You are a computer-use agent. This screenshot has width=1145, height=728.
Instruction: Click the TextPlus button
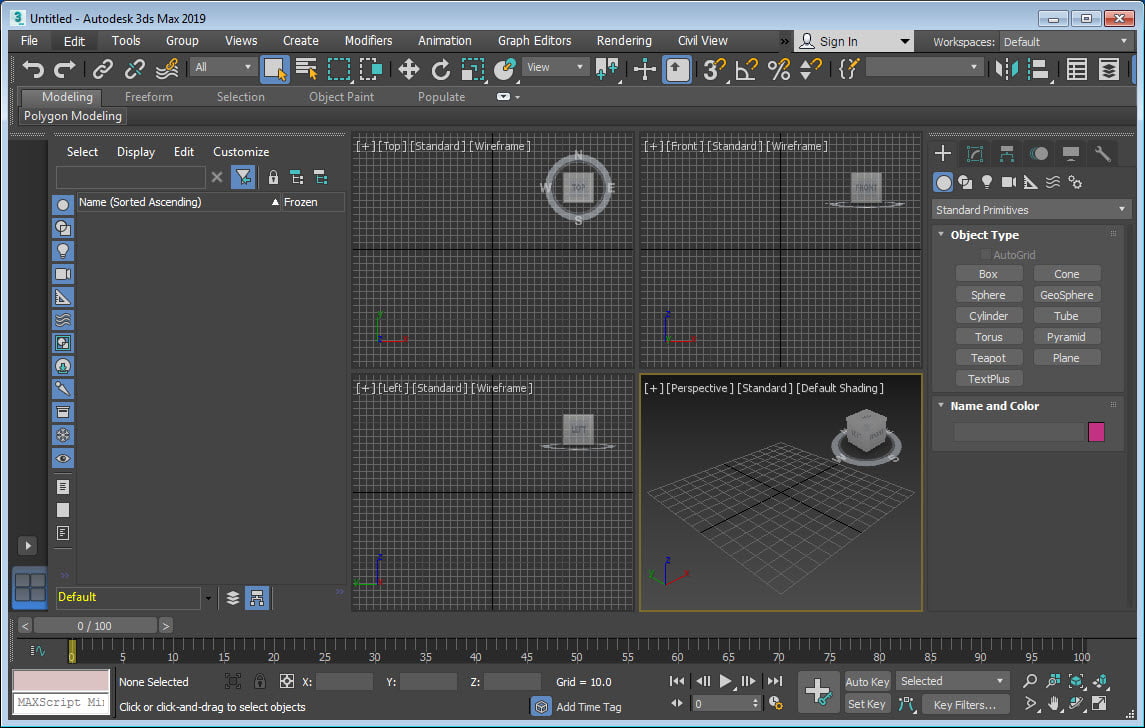click(x=988, y=379)
